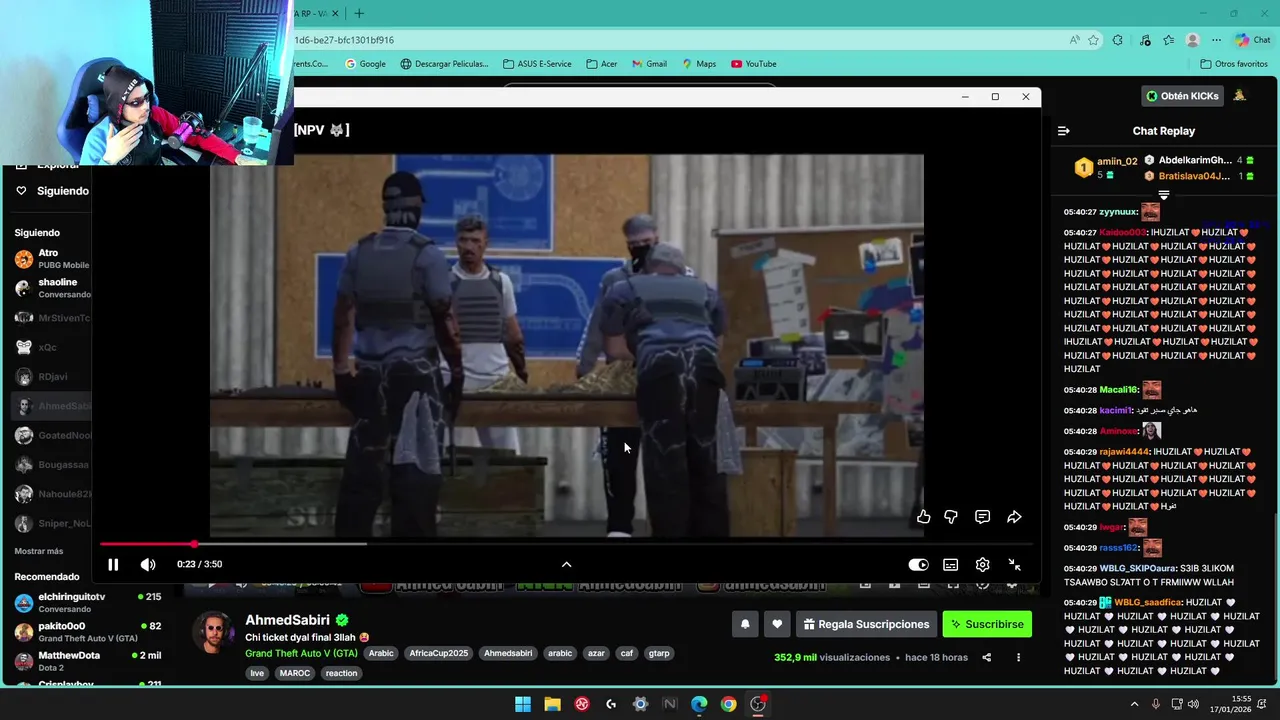Expand Mostrar más in sidebar
This screenshot has height=720, width=1280.
click(39, 551)
